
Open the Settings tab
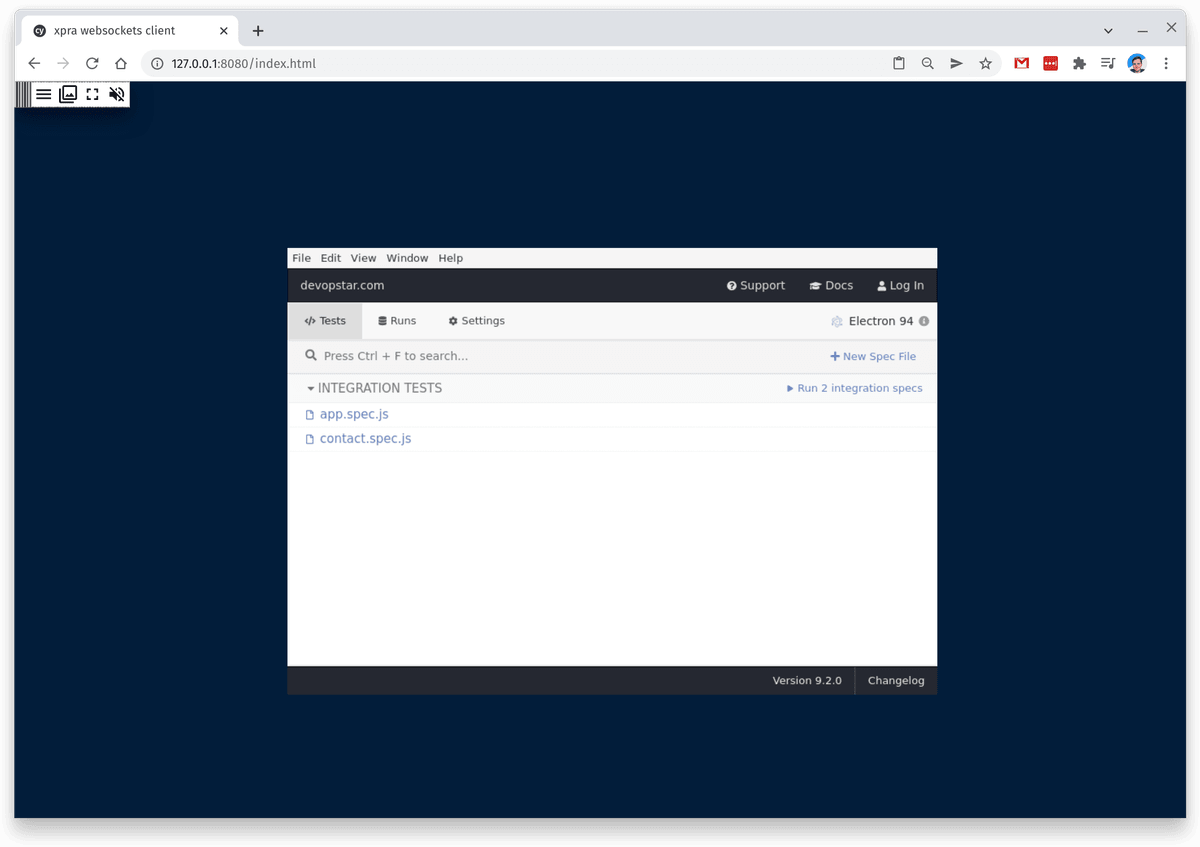point(476,320)
